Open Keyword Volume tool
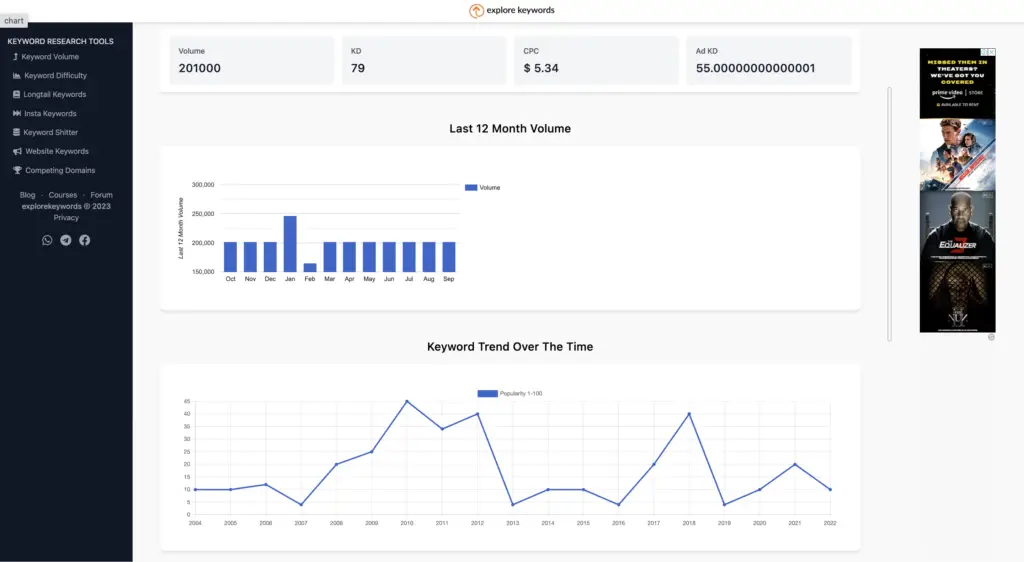1024x562 pixels. click(x=50, y=57)
